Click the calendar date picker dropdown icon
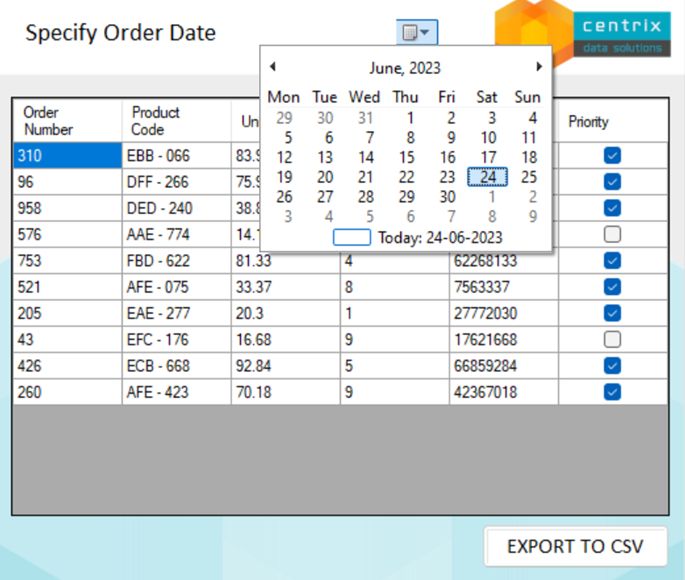This screenshot has width=685, height=580. pos(416,33)
